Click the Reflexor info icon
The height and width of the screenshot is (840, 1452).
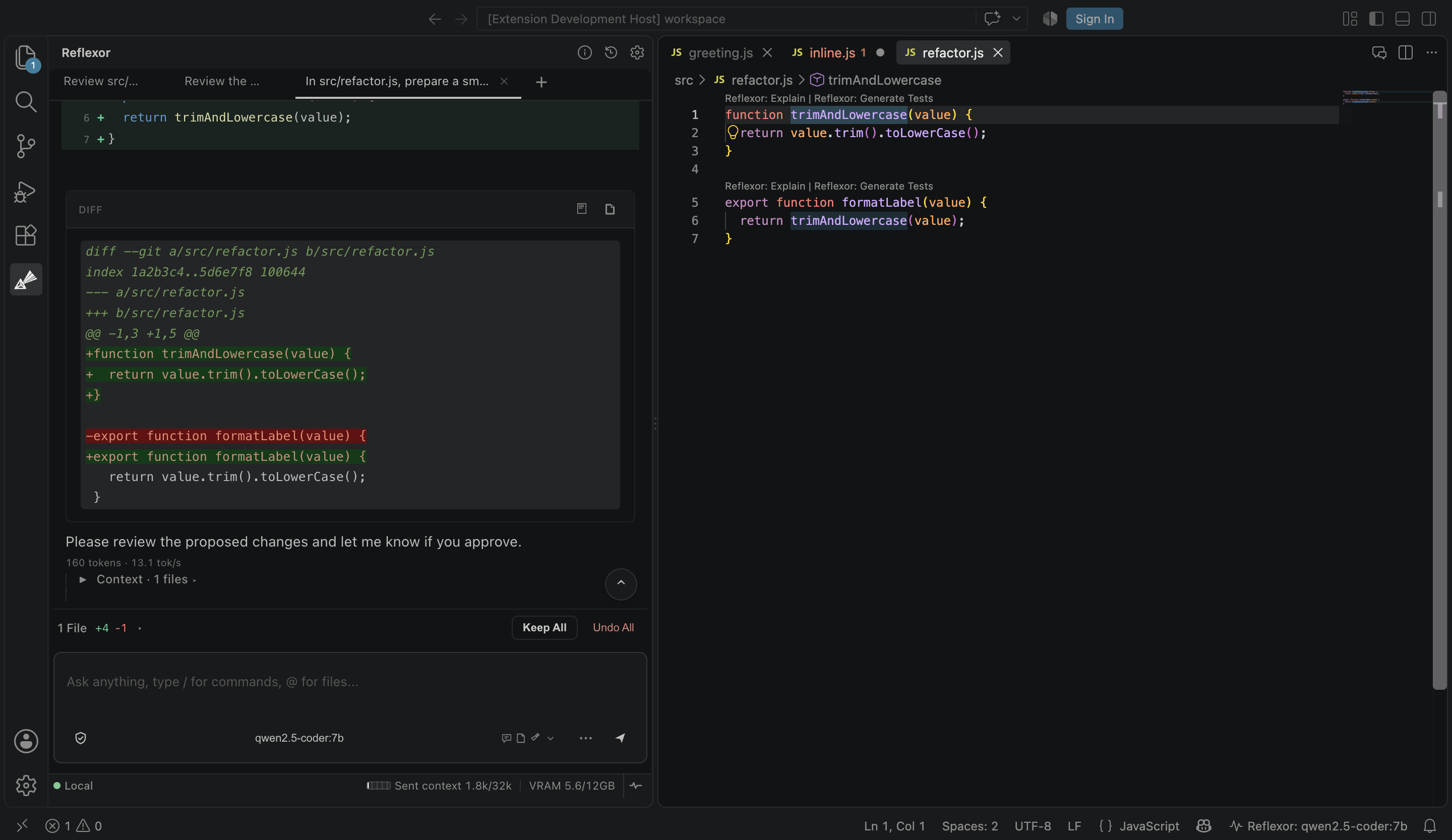click(584, 52)
